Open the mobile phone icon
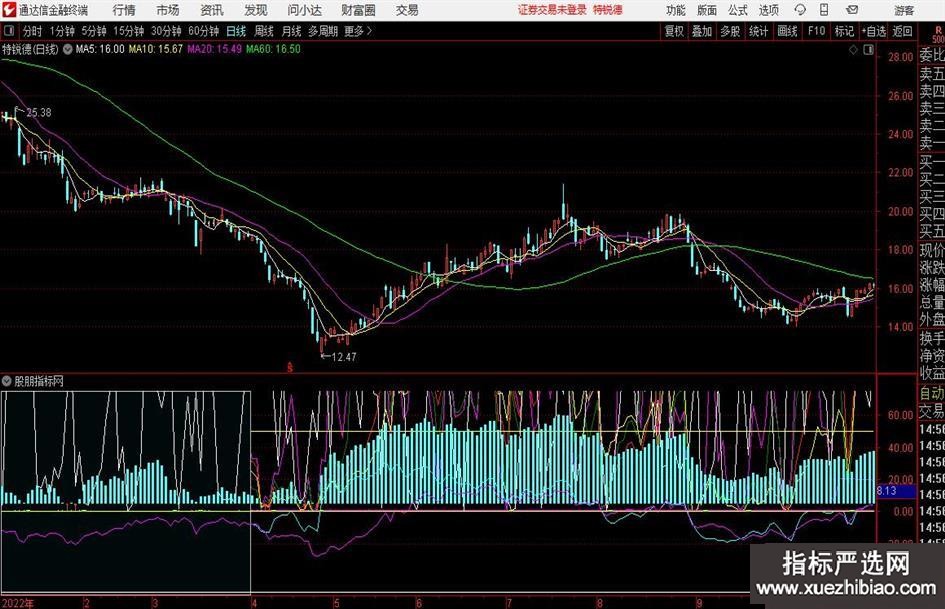Viewport: 945px width, 609px height. [x=824, y=10]
